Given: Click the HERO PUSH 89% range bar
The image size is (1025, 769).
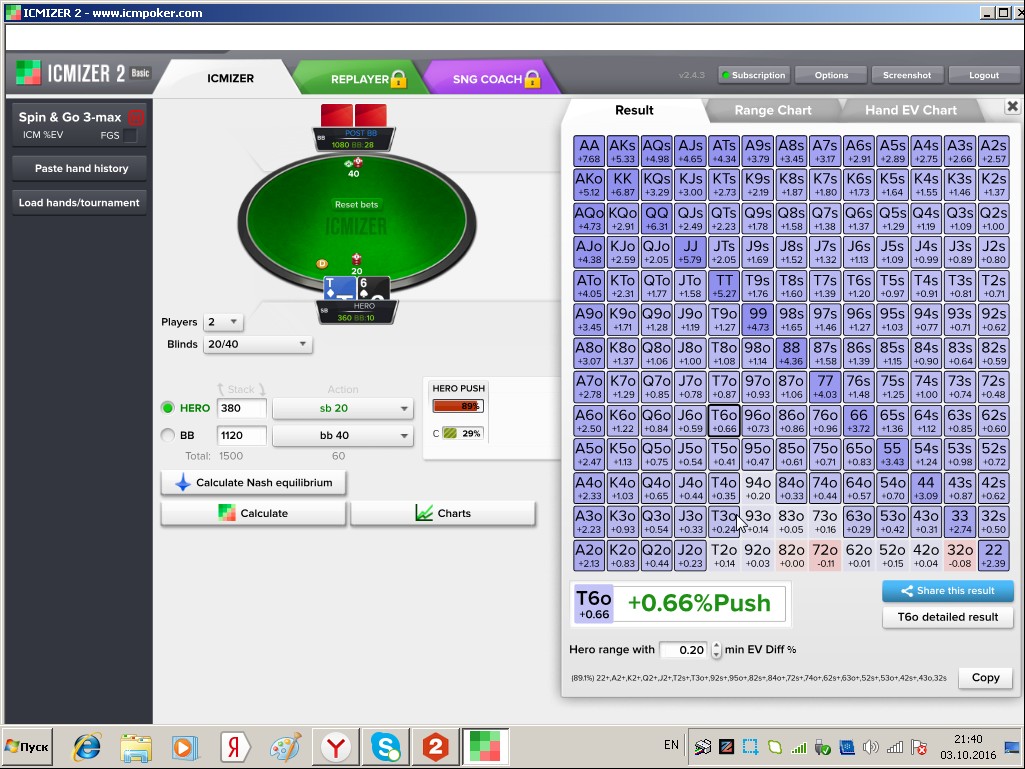Looking at the screenshot, I should [x=458, y=406].
